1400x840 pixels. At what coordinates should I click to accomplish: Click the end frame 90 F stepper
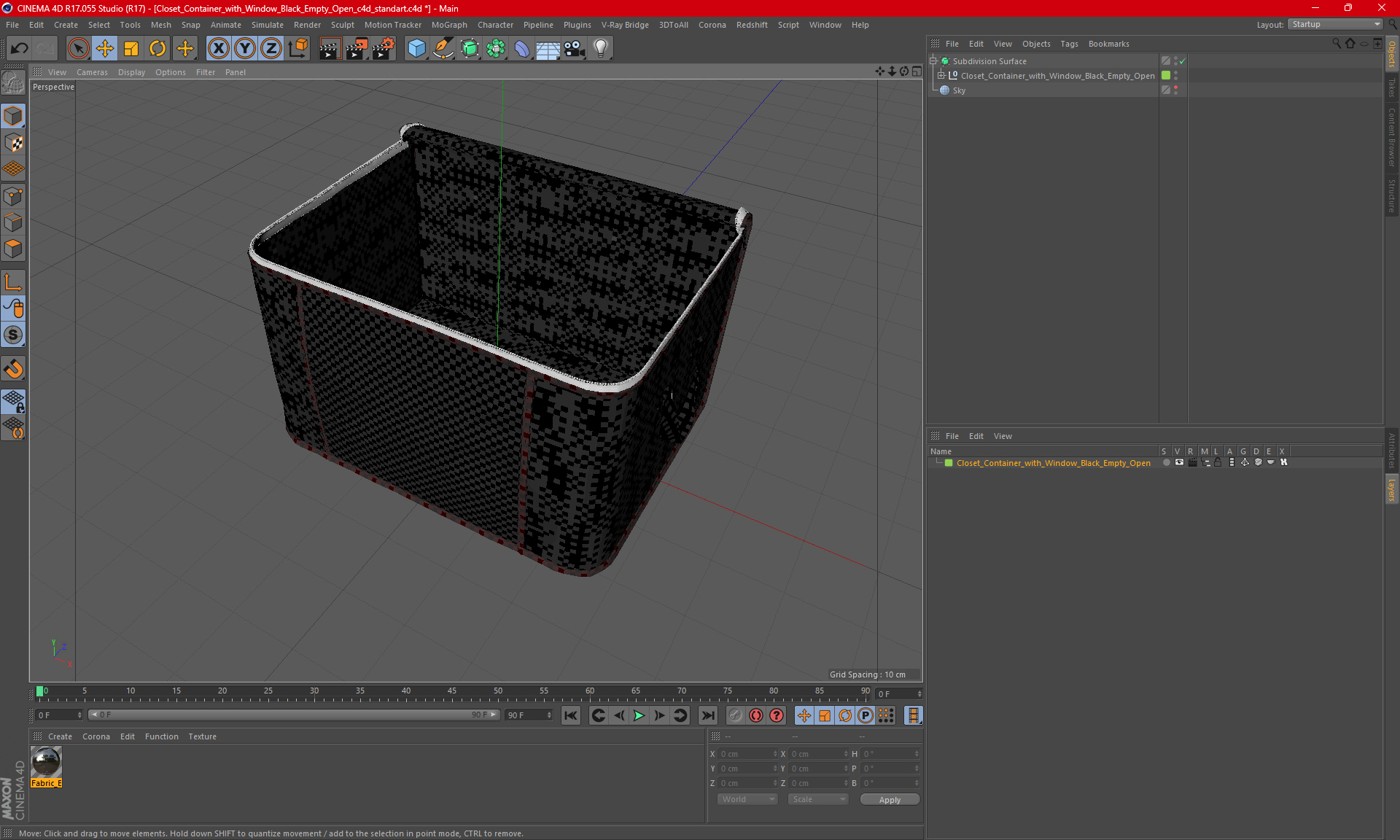point(549,715)
